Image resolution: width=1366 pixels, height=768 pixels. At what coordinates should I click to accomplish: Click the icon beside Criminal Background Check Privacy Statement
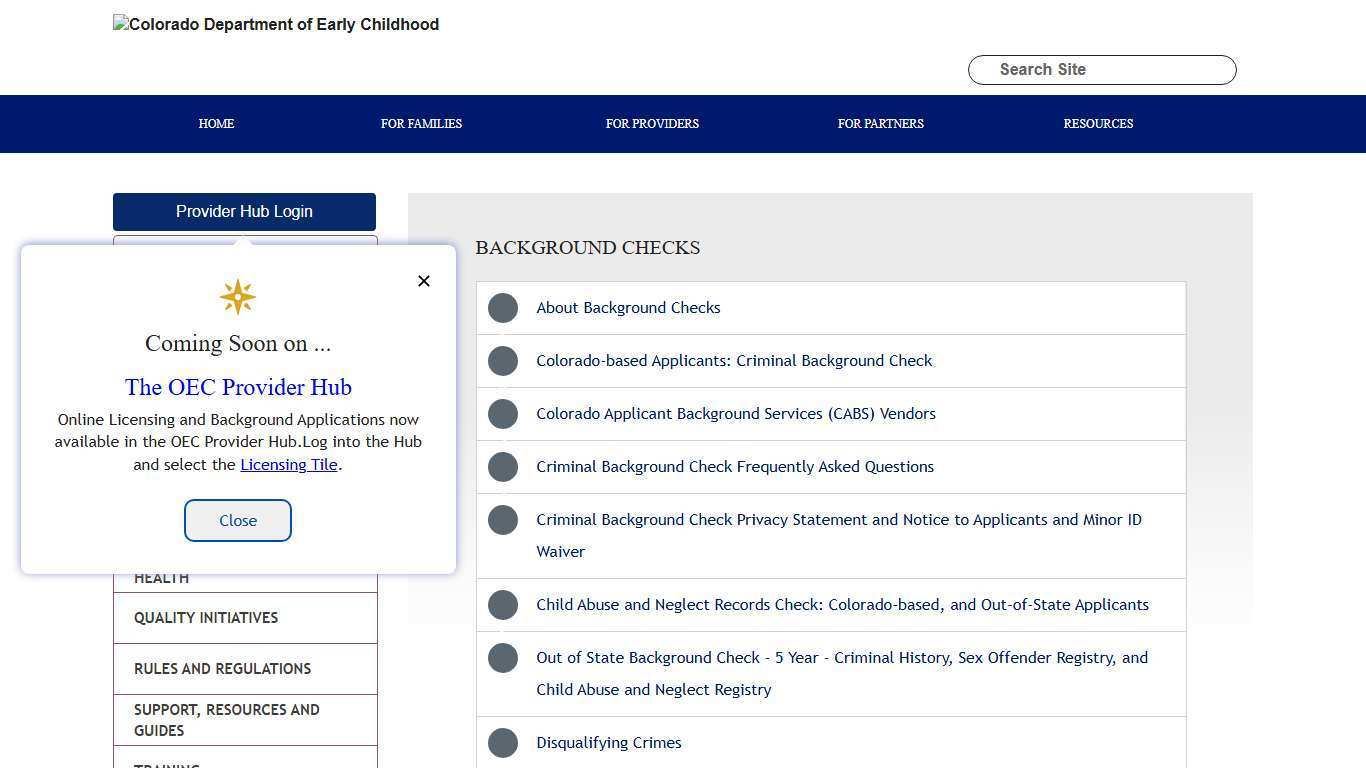pos(502,519)
